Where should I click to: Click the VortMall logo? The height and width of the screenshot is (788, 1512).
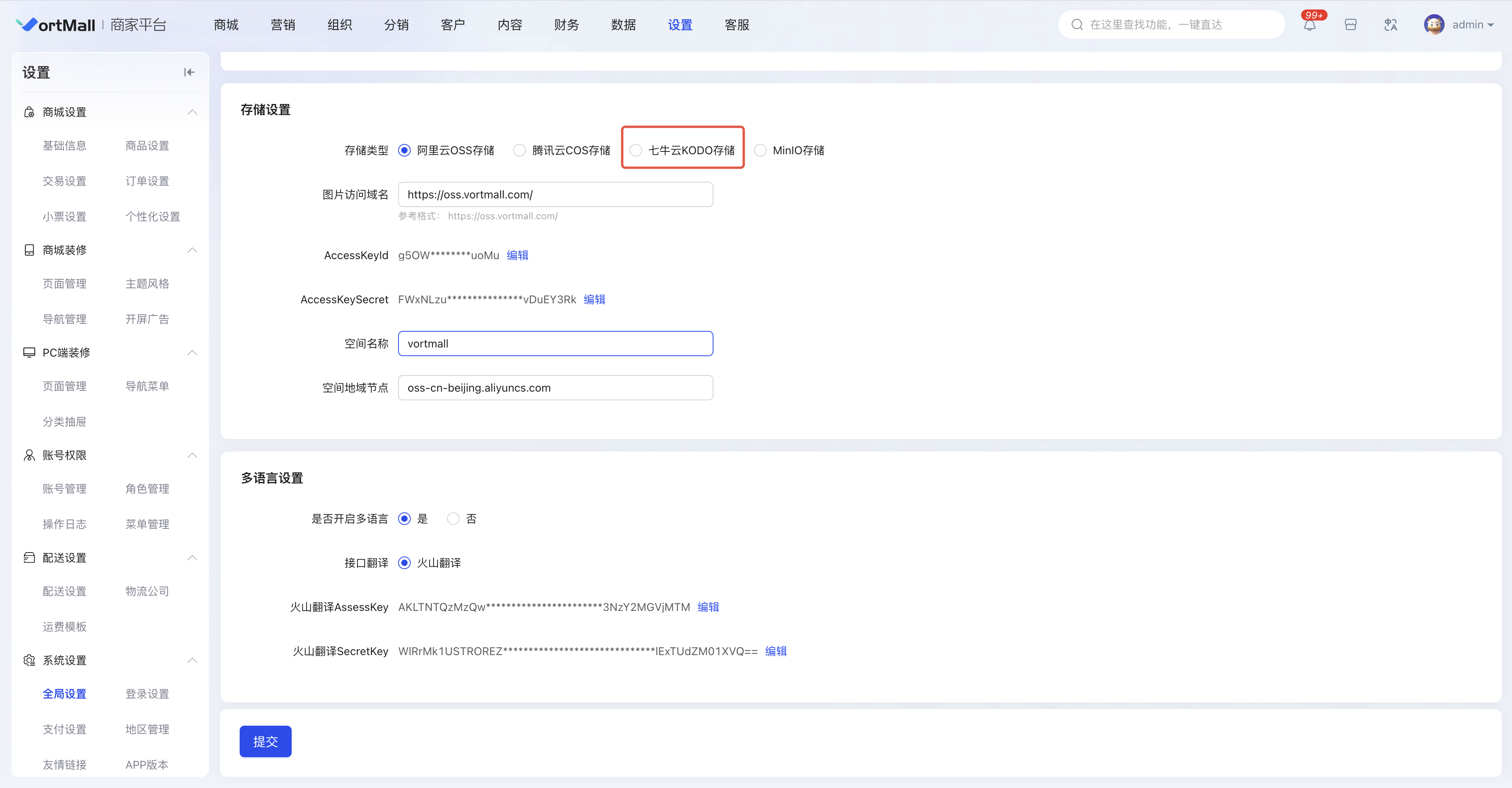[56, 25]
